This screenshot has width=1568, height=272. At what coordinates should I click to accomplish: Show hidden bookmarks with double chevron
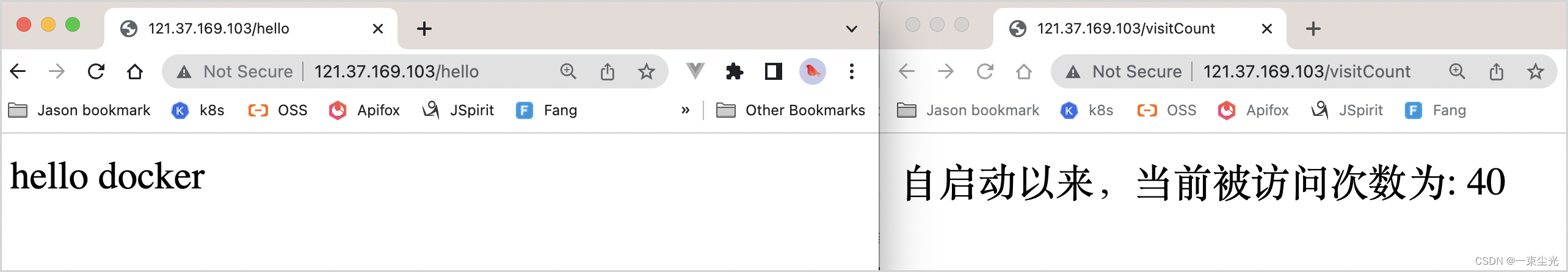click(685, 110)
